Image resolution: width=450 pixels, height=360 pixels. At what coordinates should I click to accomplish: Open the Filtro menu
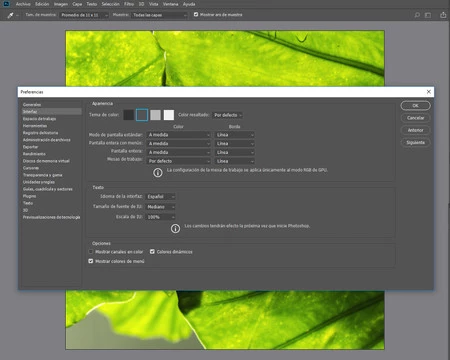(129, 4)
